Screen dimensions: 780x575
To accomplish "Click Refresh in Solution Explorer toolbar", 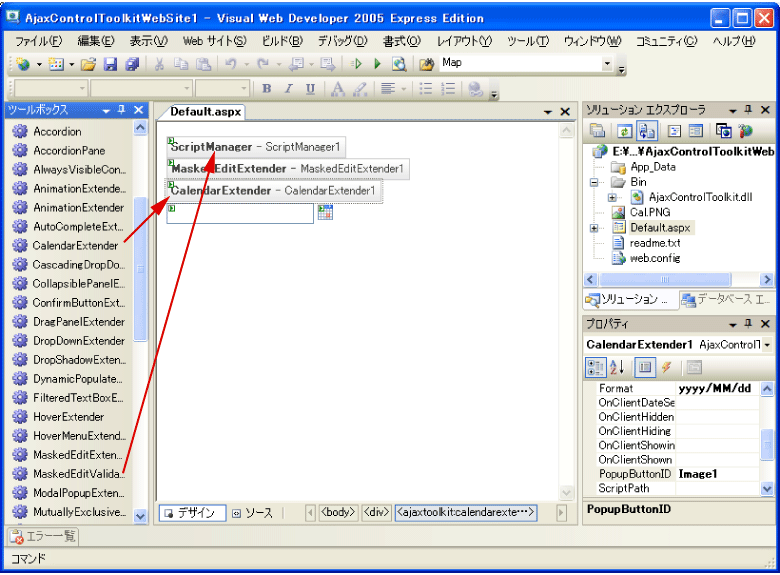I will click(x=624, y=131).
